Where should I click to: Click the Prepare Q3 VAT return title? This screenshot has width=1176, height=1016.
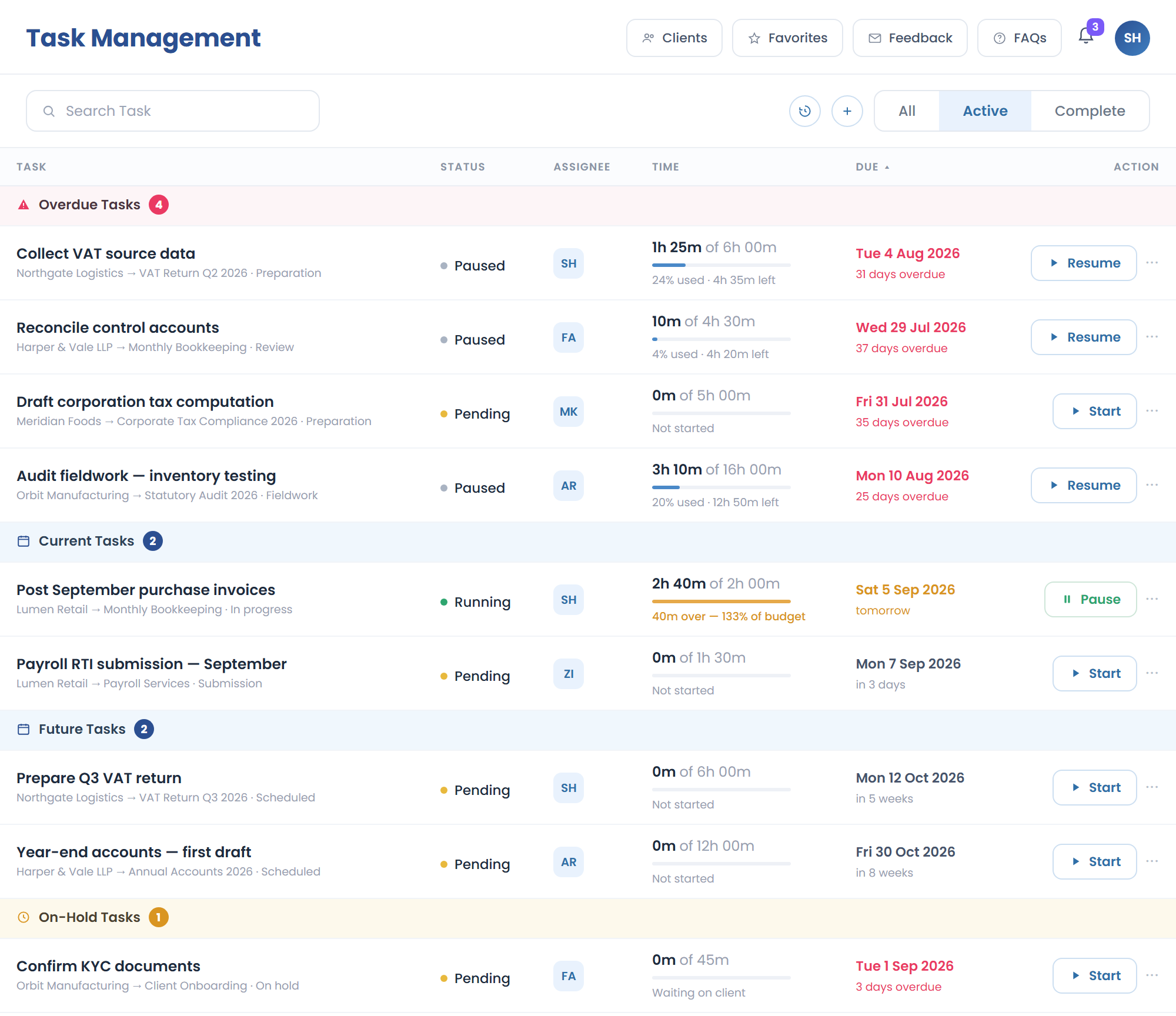tap(99, 778)
